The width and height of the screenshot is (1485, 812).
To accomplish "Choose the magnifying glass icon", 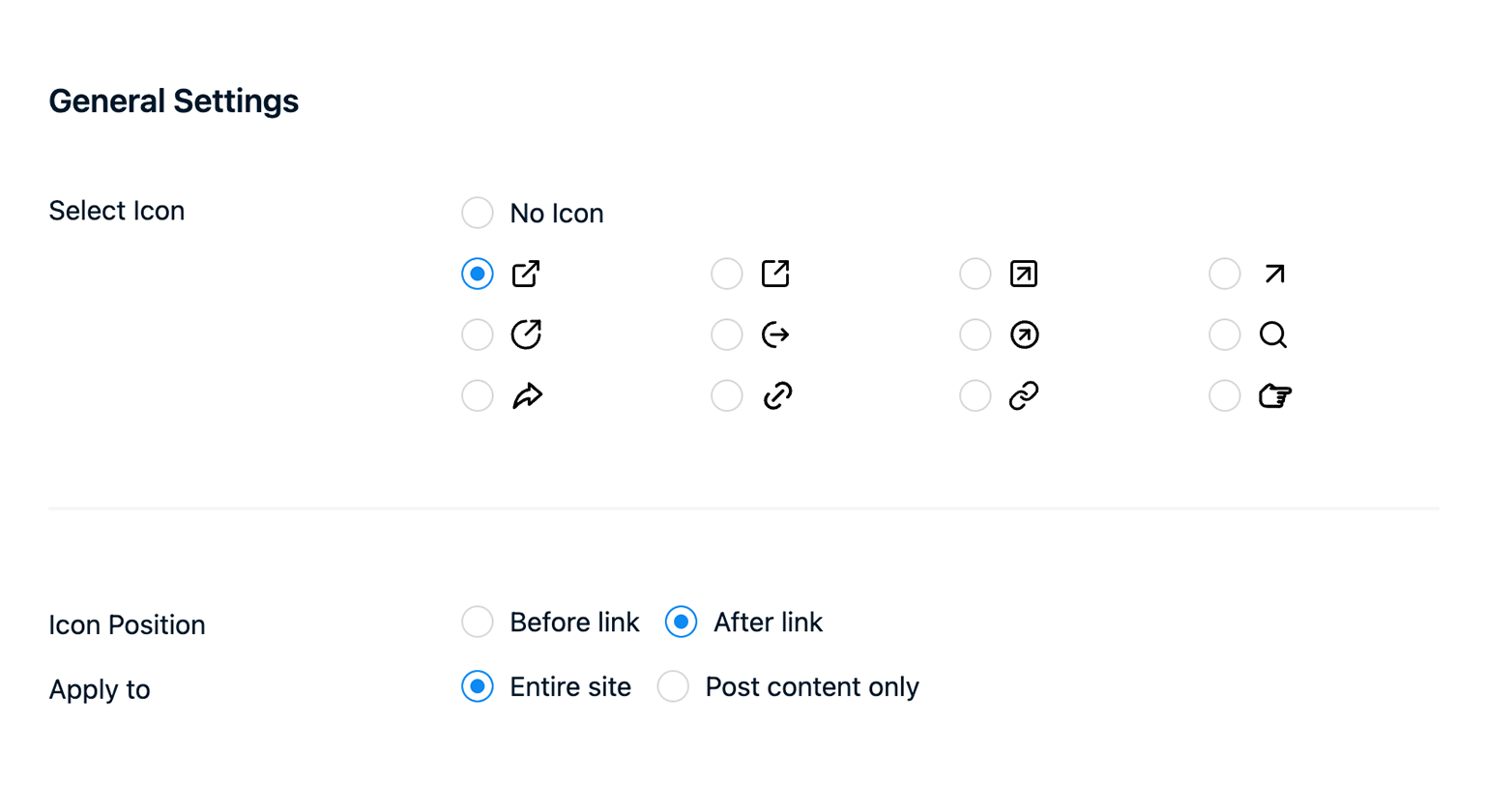I will click(x=1224, y=334).
